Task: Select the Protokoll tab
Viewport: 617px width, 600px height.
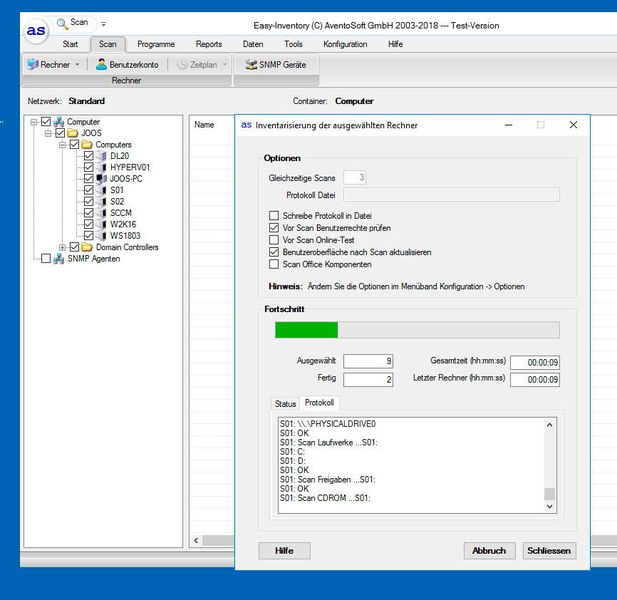Action: (x=319, y=402)
